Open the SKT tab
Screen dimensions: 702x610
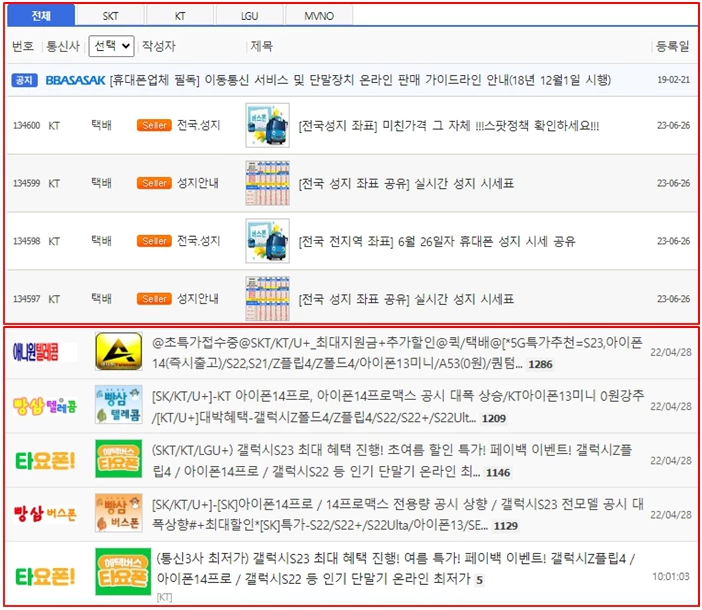[x=110, y=16]
